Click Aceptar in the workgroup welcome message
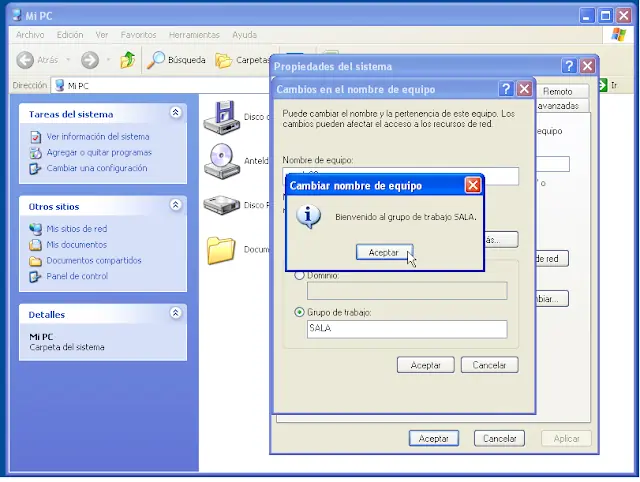This screenshot has height=482, width=640. [x=384, y=252]
